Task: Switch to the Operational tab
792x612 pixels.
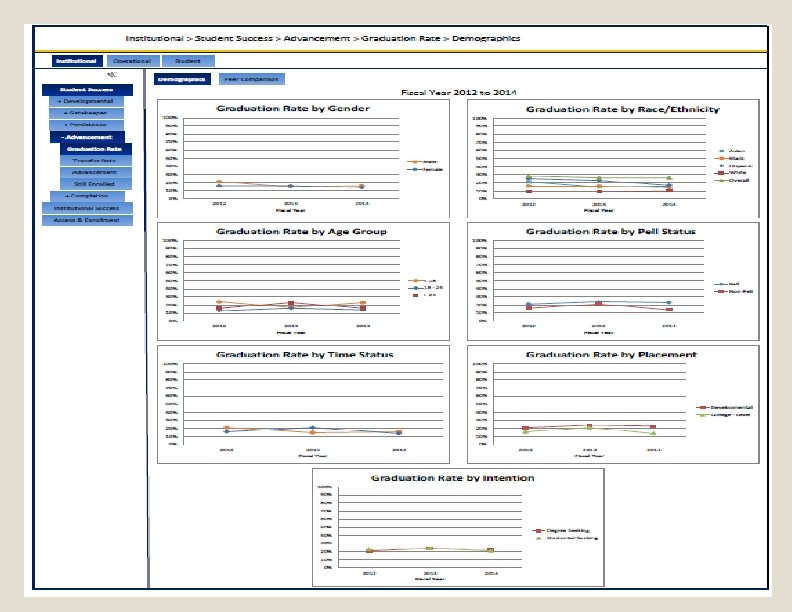Action: pyautogui.click(x=133, y=61)
